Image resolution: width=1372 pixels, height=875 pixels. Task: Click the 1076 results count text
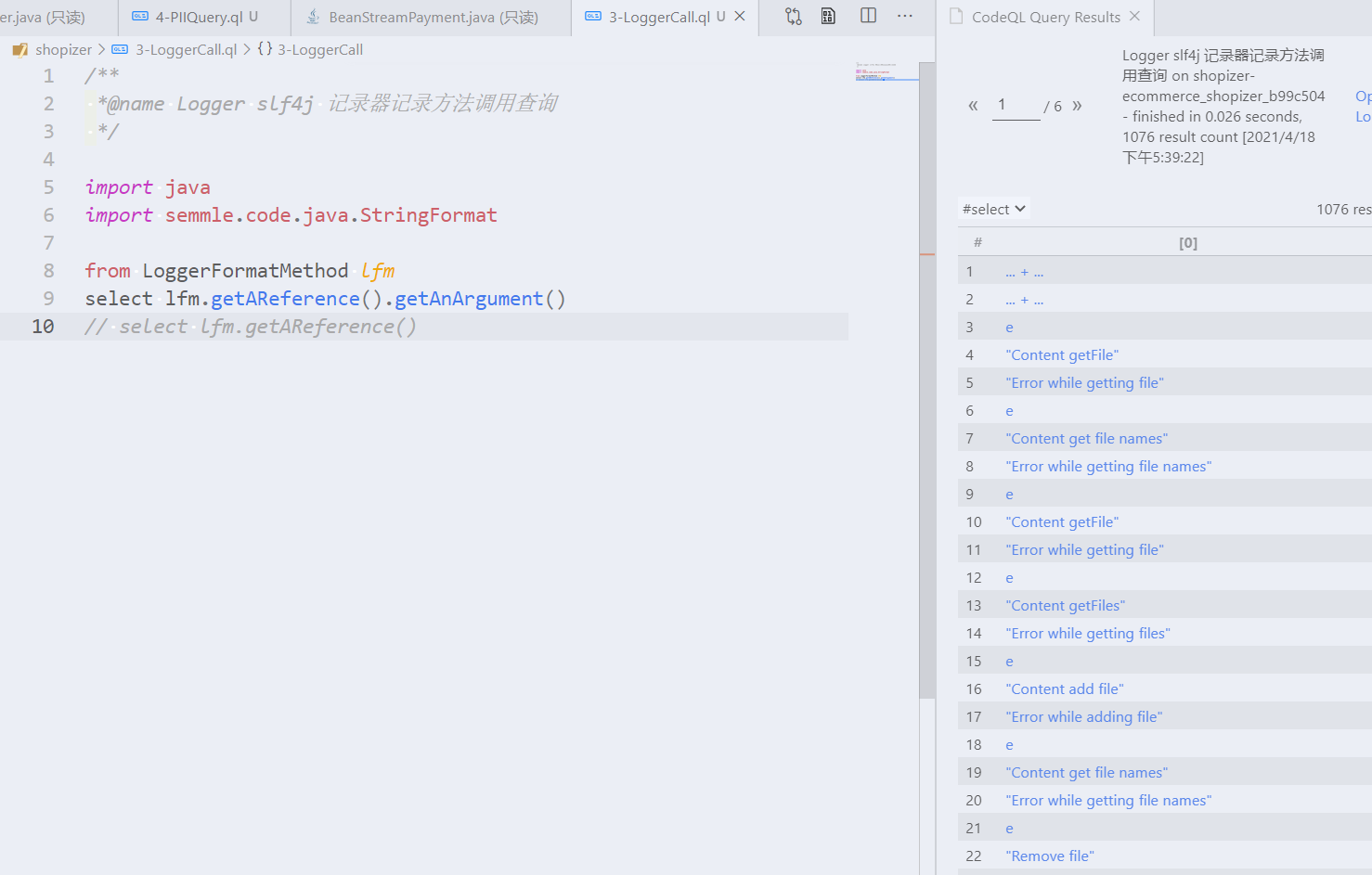[x=1343, y=209]
